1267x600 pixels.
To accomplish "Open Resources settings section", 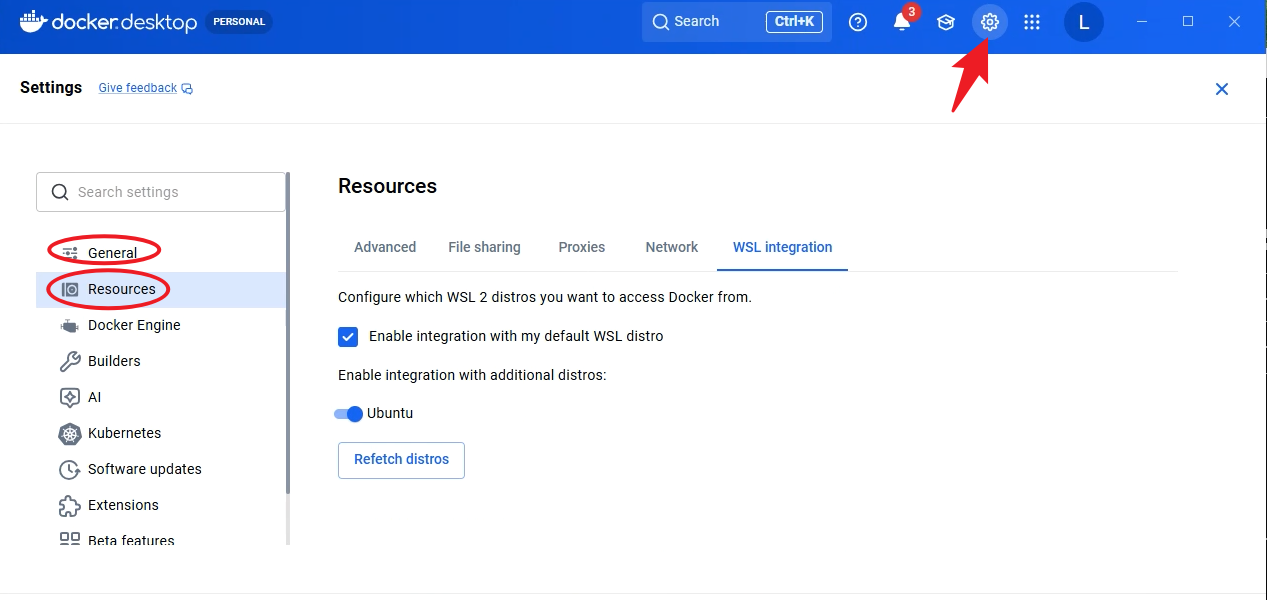I will point(161,289).
